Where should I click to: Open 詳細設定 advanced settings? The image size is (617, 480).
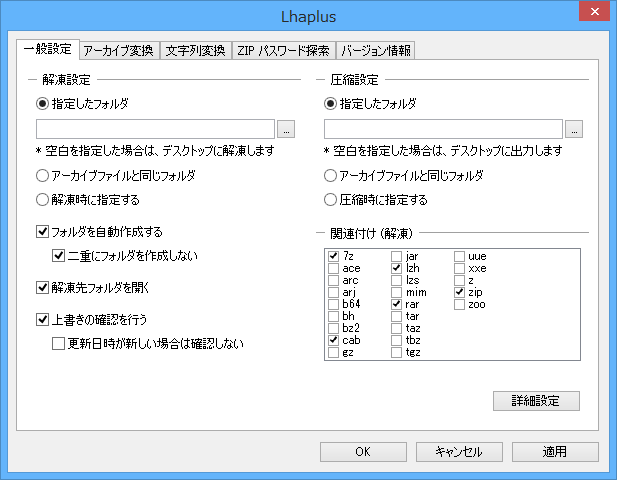tap(536, 401)
